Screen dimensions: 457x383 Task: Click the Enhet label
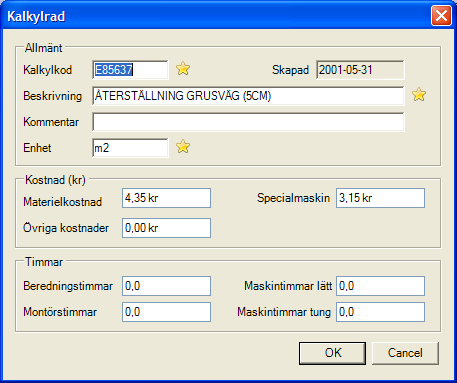(x=37, y=148)
